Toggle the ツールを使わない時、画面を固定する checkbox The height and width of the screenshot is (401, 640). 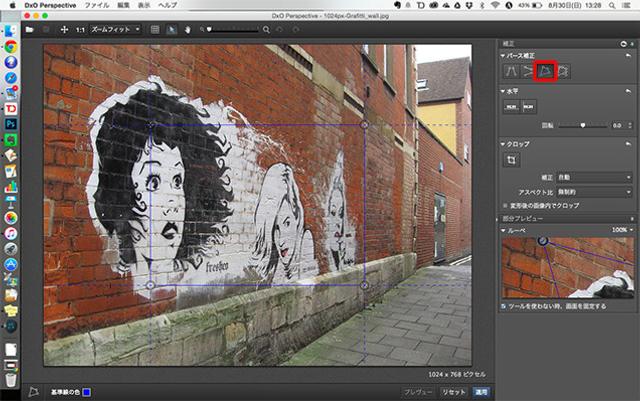tap(505, 306)
